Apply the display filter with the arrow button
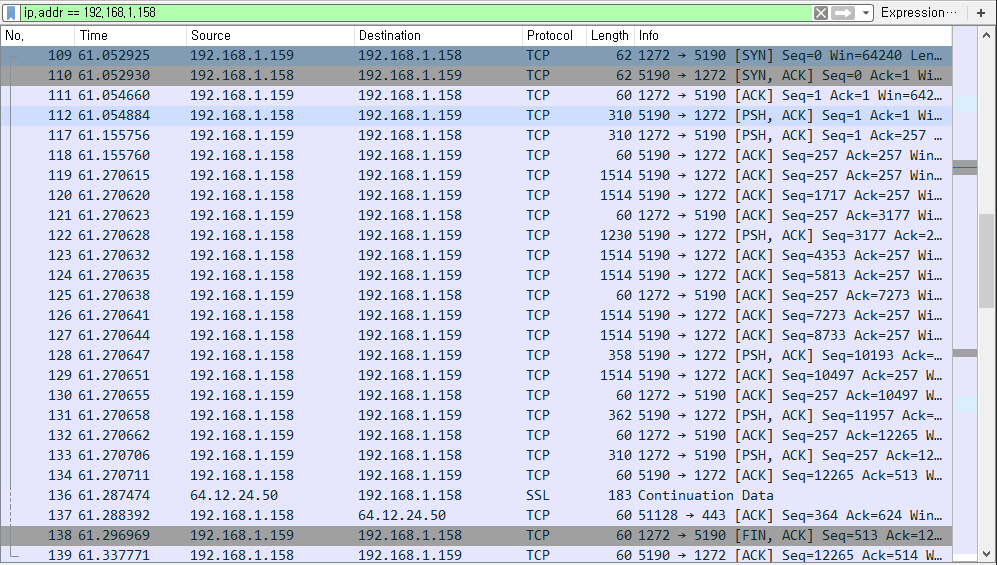997x565 pixels. pyautogui.click(x=842, y=13)
